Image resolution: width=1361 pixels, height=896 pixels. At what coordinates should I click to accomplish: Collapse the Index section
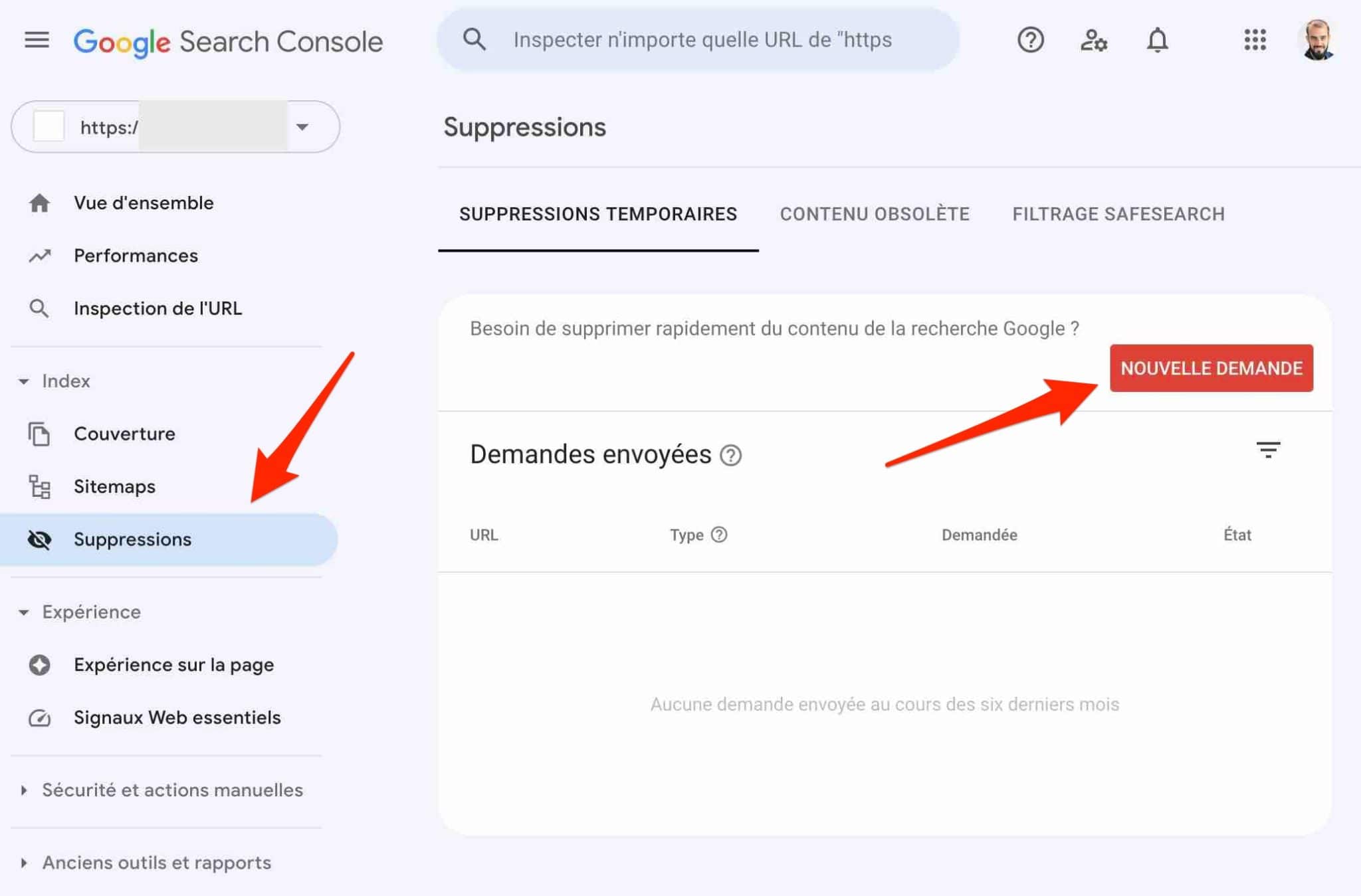coord(56,381)
